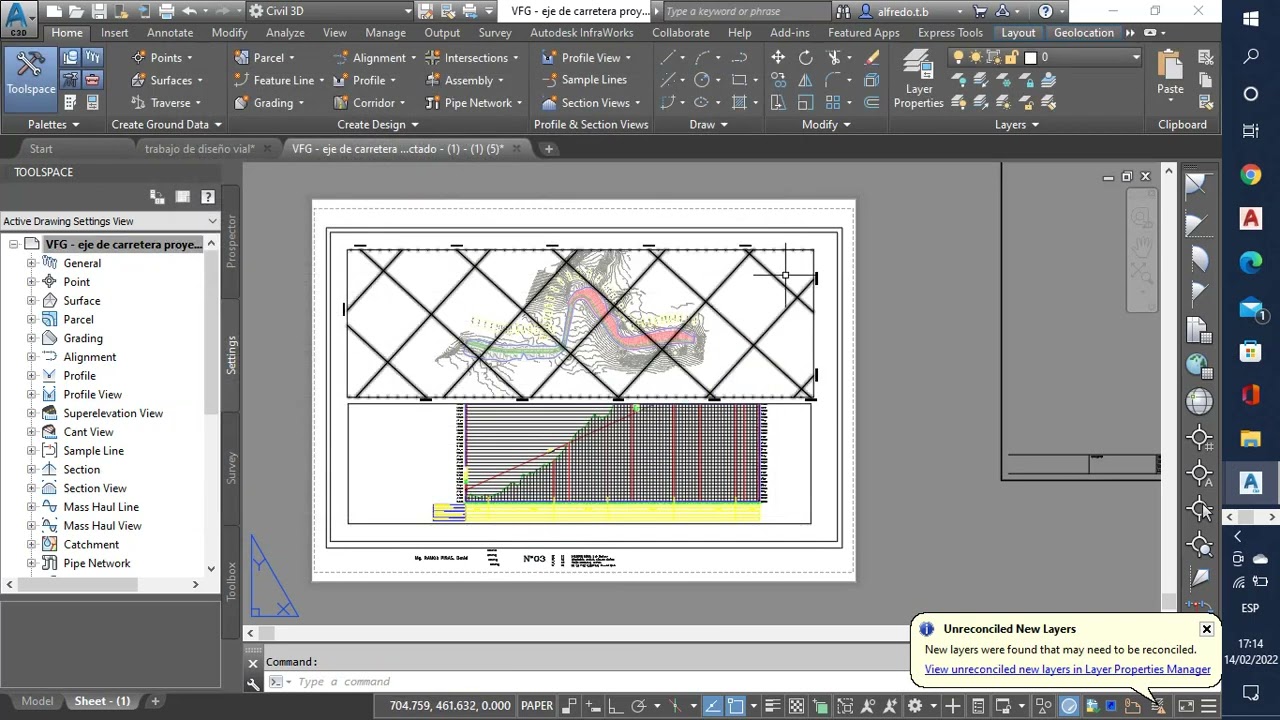Open the Customization menu icon in status bar
Viewport: 1280px width, 720px height.
(1209, 706)
